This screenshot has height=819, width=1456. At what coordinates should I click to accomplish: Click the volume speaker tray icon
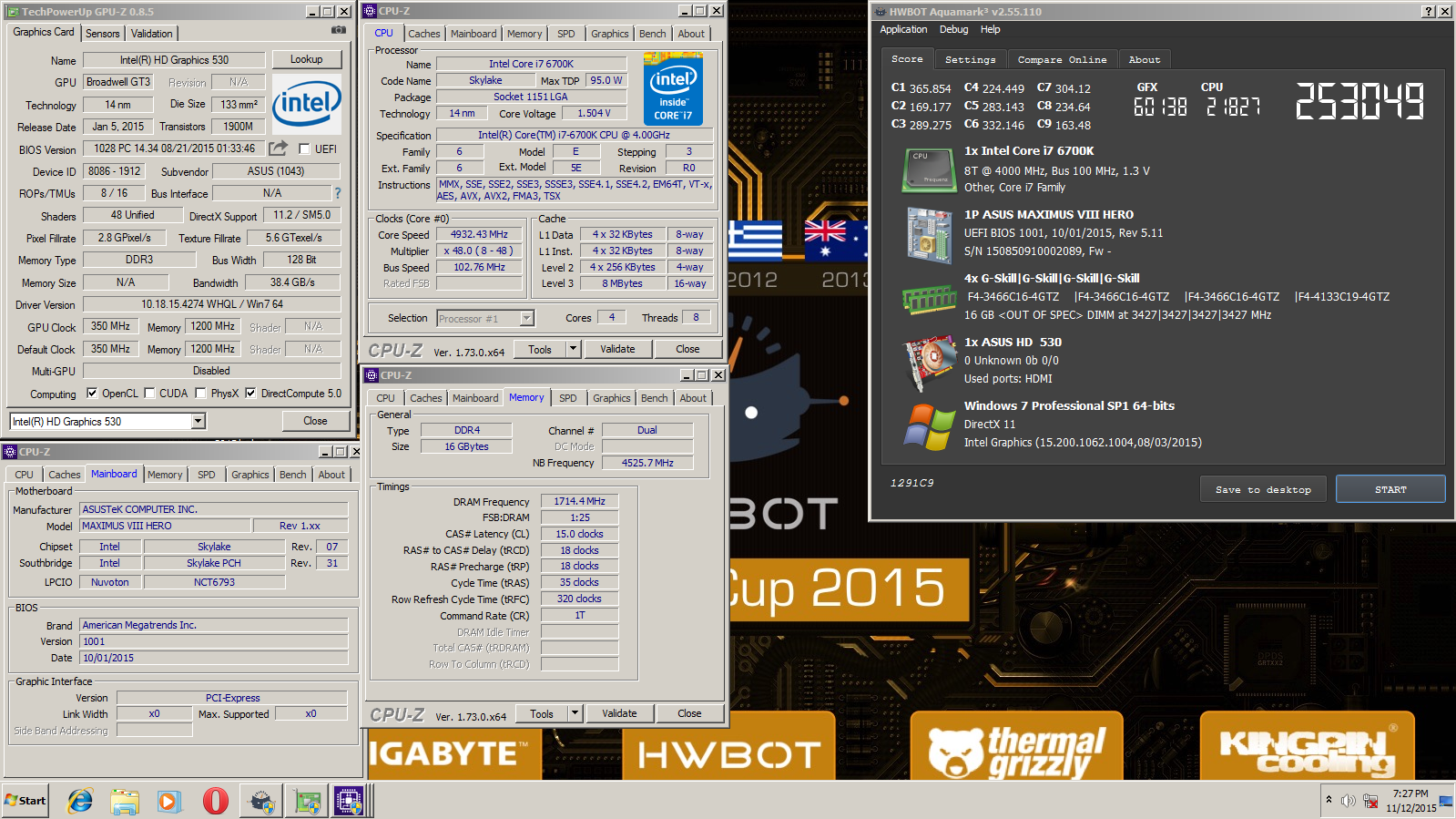coord(1349,801)
